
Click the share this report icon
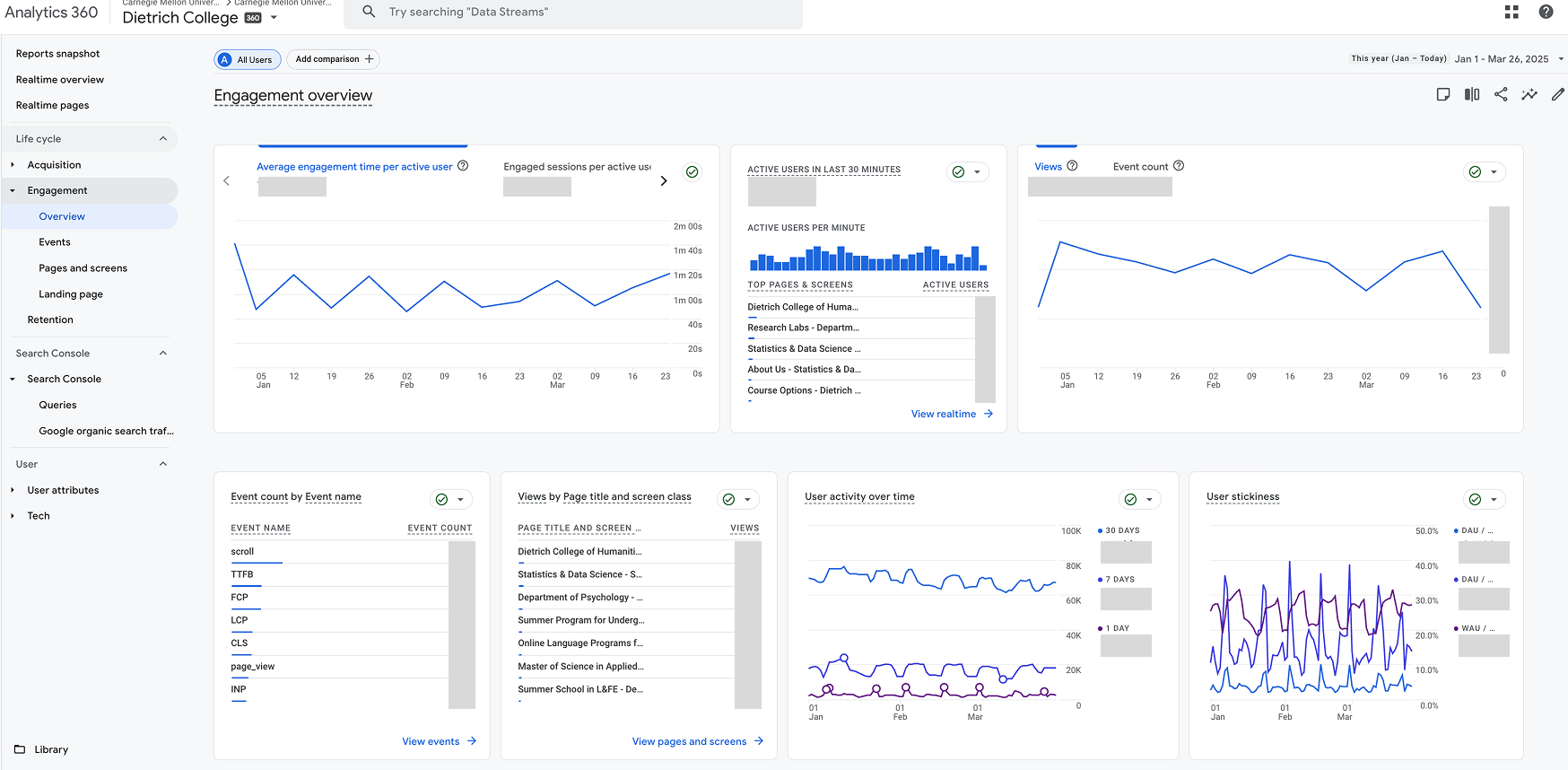point(1501,94)
